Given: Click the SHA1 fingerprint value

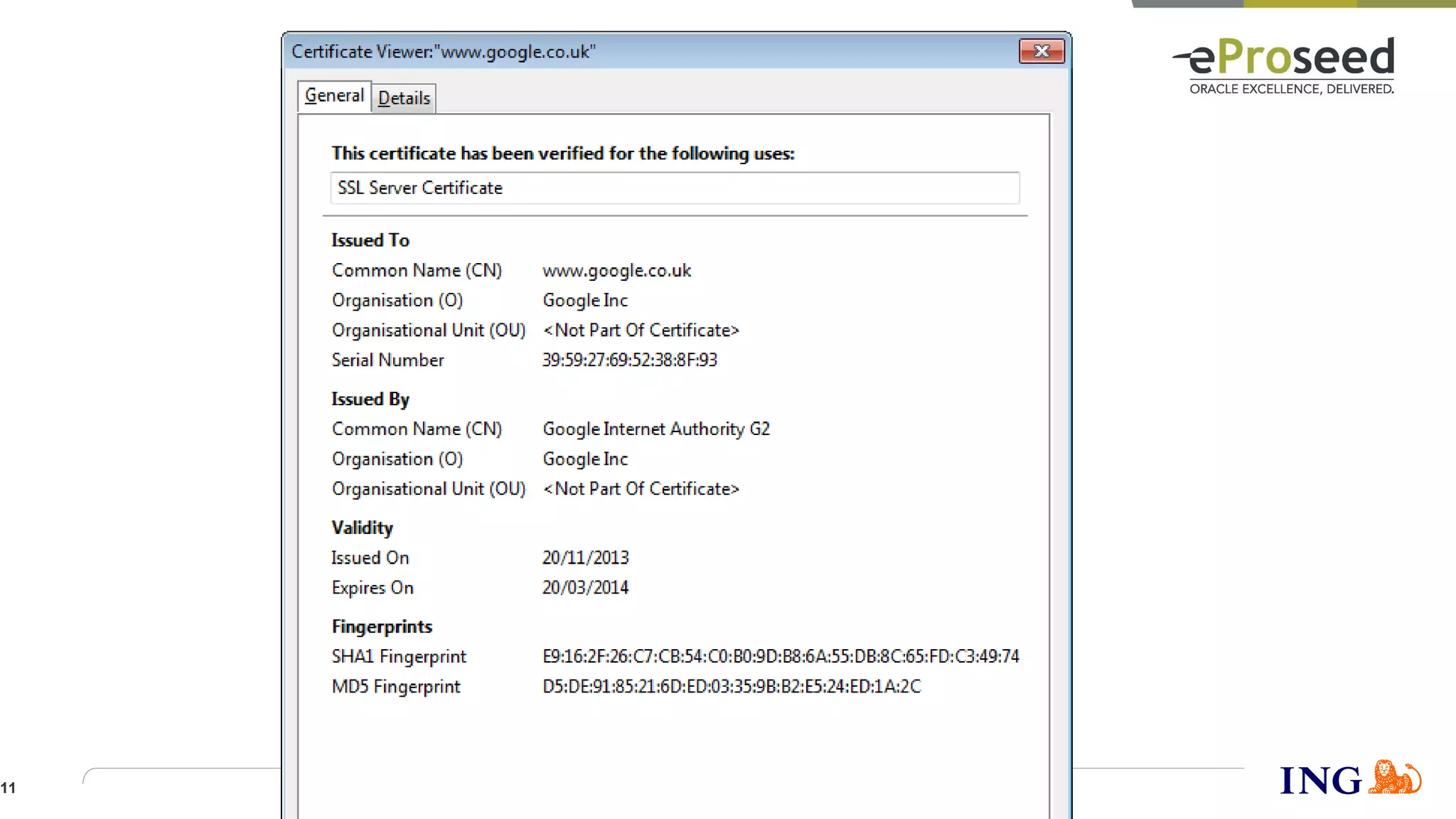Looking at the screenshot, I should pyautogui.click(x=780, y=656).
